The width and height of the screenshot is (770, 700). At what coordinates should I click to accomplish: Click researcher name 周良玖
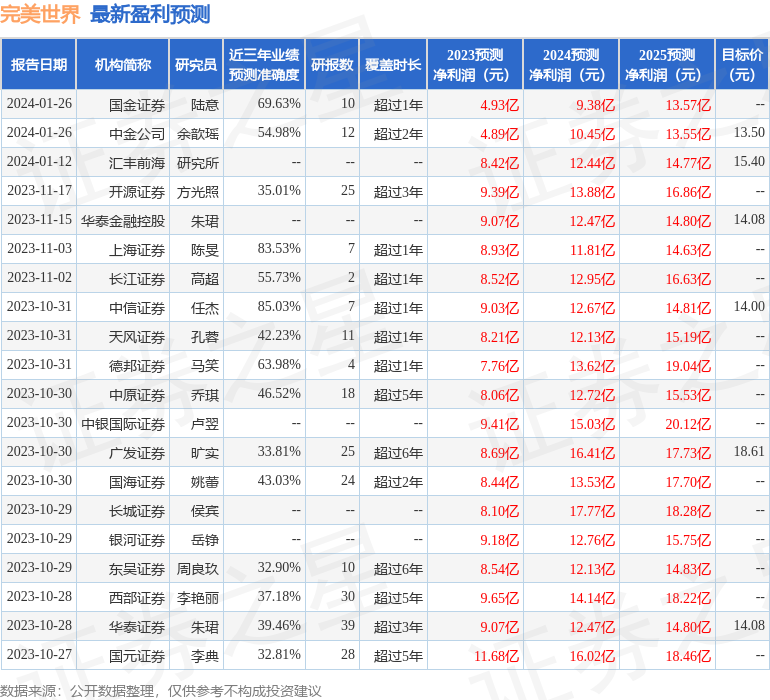point(198,569)
